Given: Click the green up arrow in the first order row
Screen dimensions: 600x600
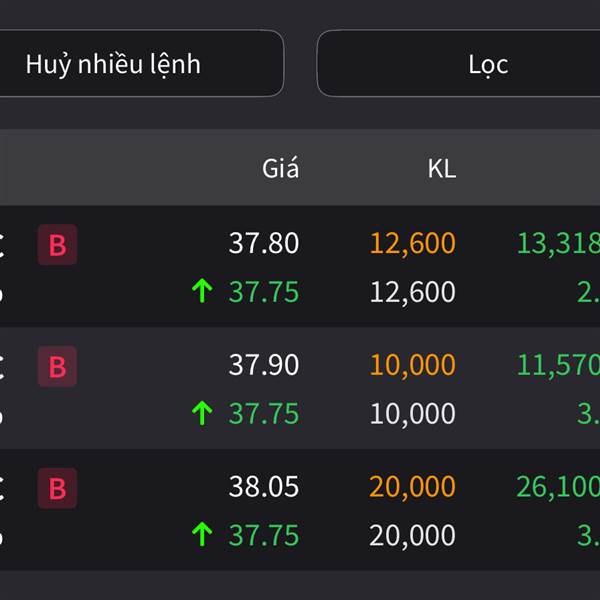Looking at the screenshot, I should [x=202, y=292].
